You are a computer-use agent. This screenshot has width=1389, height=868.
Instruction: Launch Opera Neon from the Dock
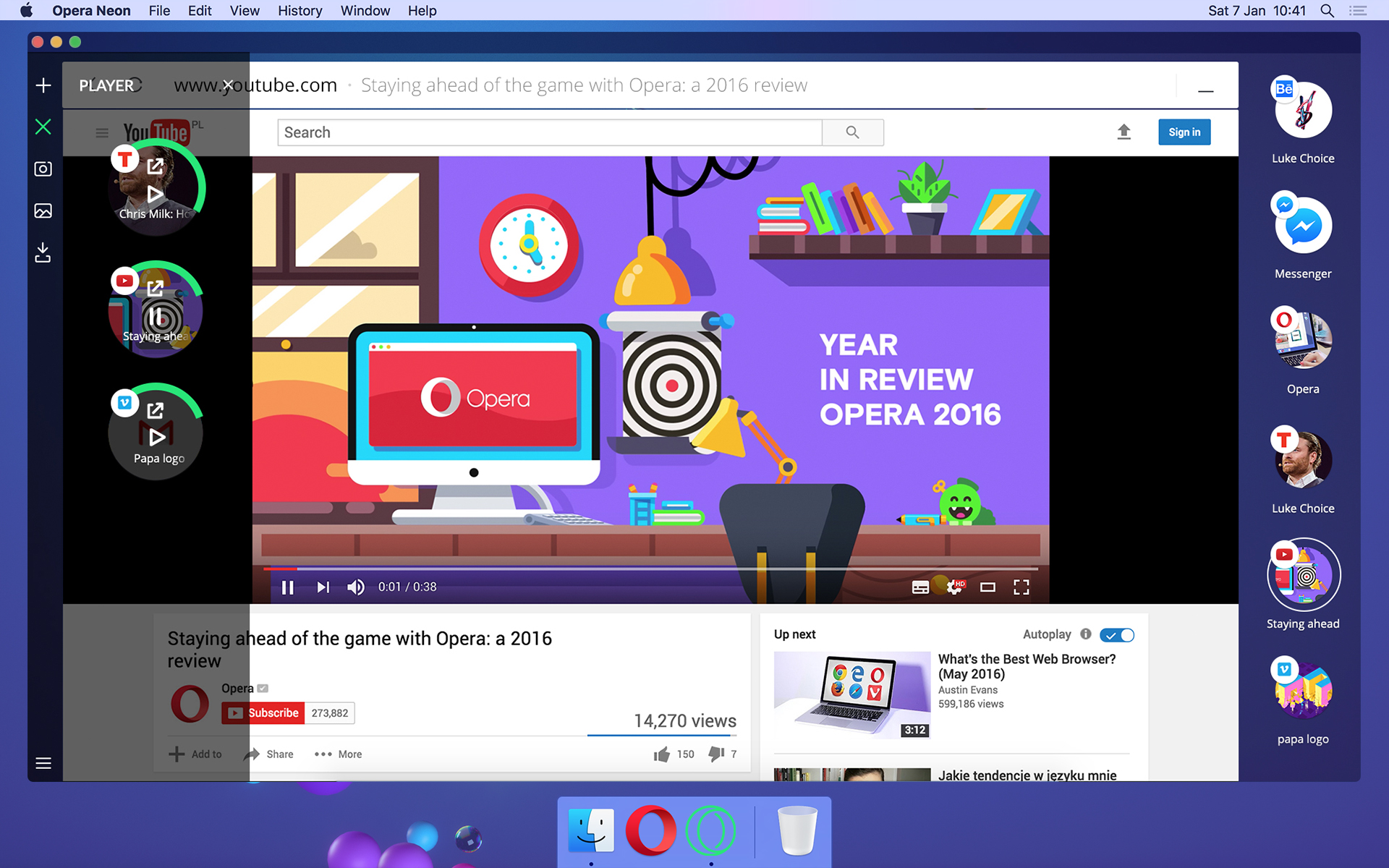pyautogui.click(x=711, y=830)
